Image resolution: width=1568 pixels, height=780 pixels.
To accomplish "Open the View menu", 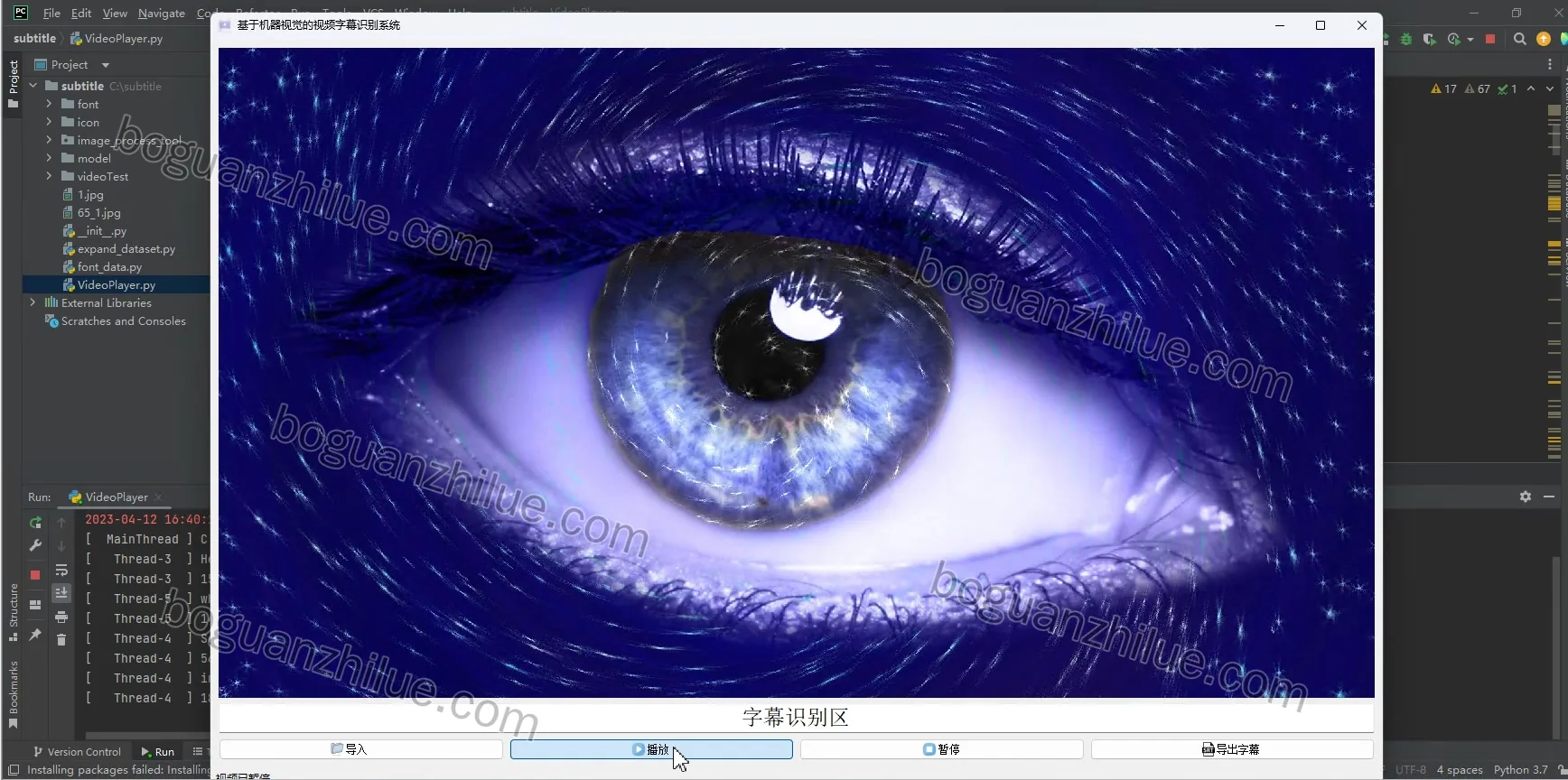I will point(115,13).
